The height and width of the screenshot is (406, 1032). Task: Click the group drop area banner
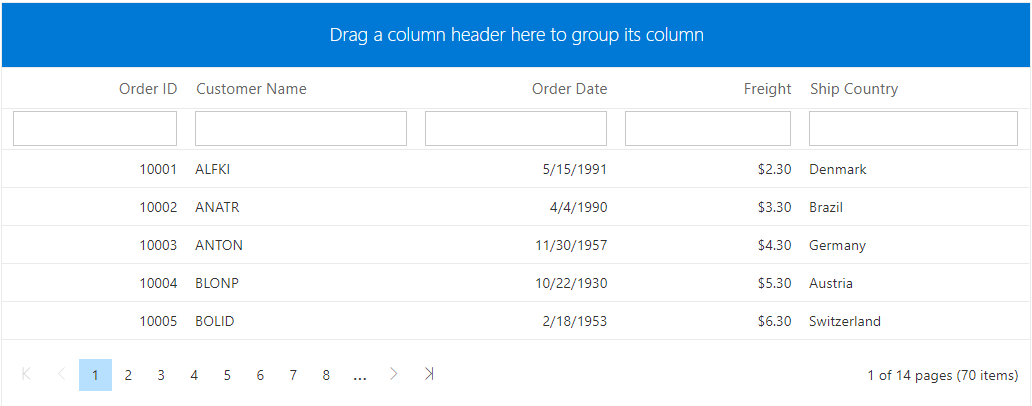tap(516, 35)
